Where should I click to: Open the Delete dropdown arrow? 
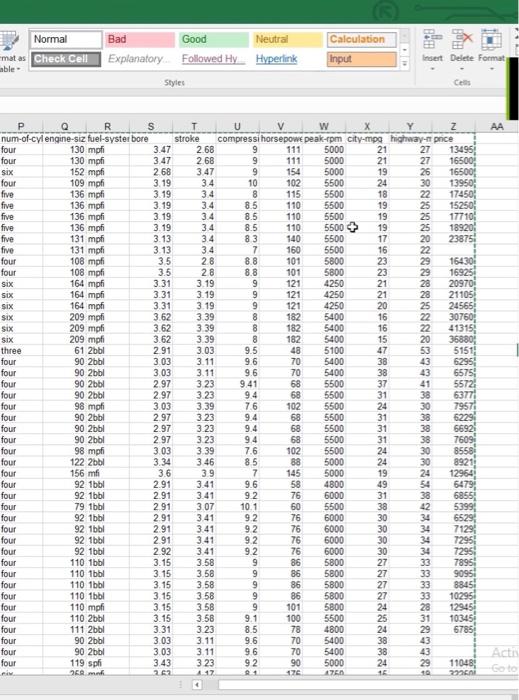tap(462, 69)
